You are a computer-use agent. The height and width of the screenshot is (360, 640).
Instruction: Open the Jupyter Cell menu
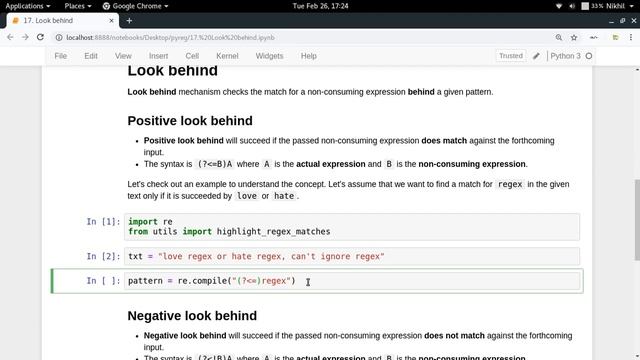[x=192, y=56]
